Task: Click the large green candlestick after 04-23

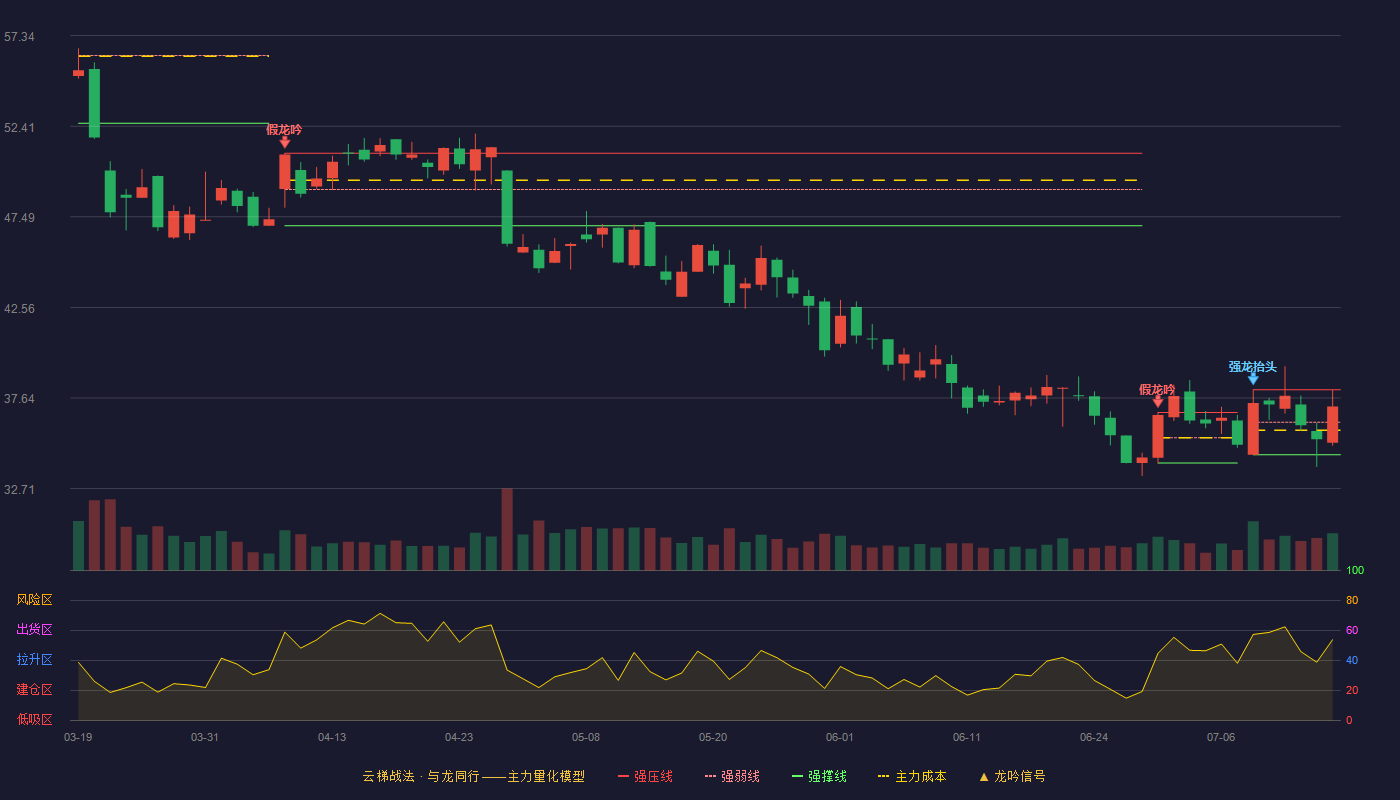Action: coord(507,207)
